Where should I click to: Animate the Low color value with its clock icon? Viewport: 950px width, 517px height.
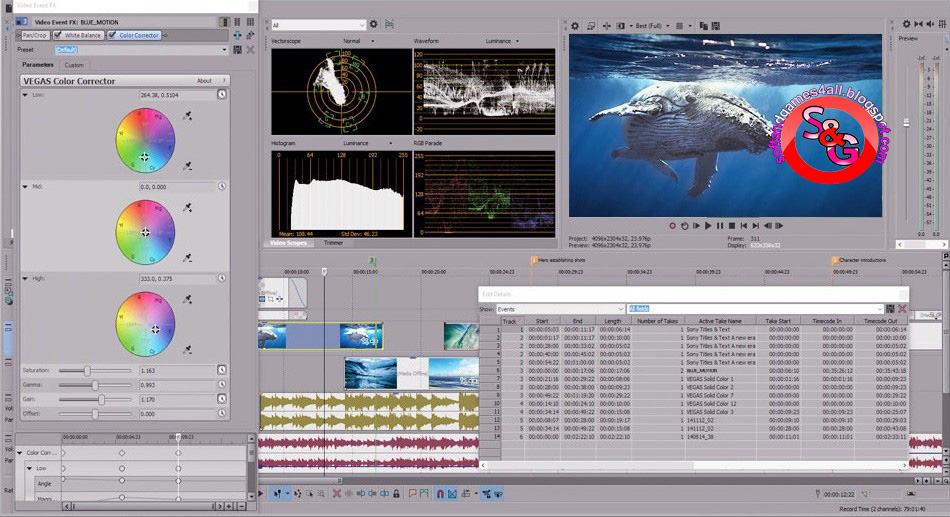[222, 95]
